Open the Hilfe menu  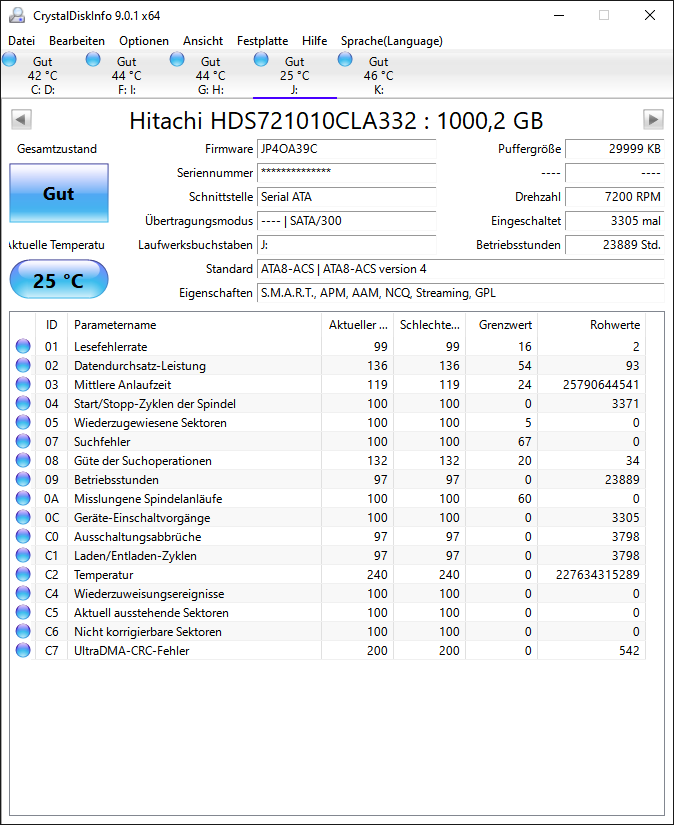pos(315,41)
